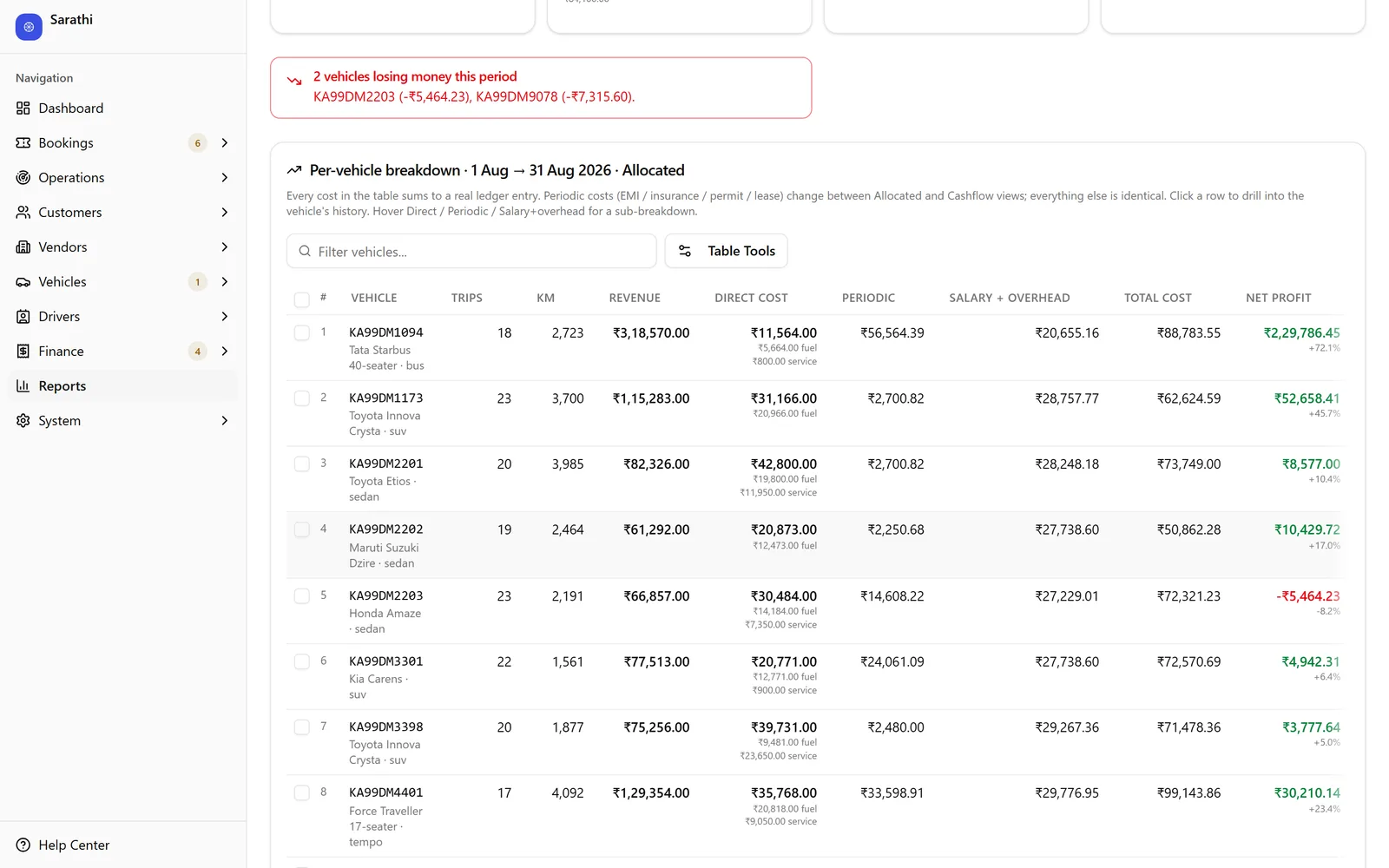
Task: Click net profit value ₹2,29,786.45
Action: (1301, 332)
